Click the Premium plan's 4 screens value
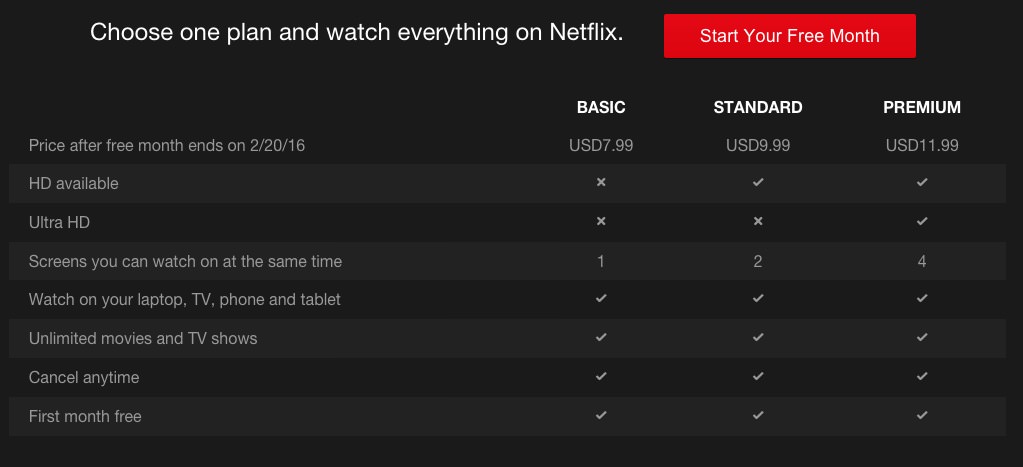Screen dimensions: 1023x467 pyautogui.click(x=922, y=261)
